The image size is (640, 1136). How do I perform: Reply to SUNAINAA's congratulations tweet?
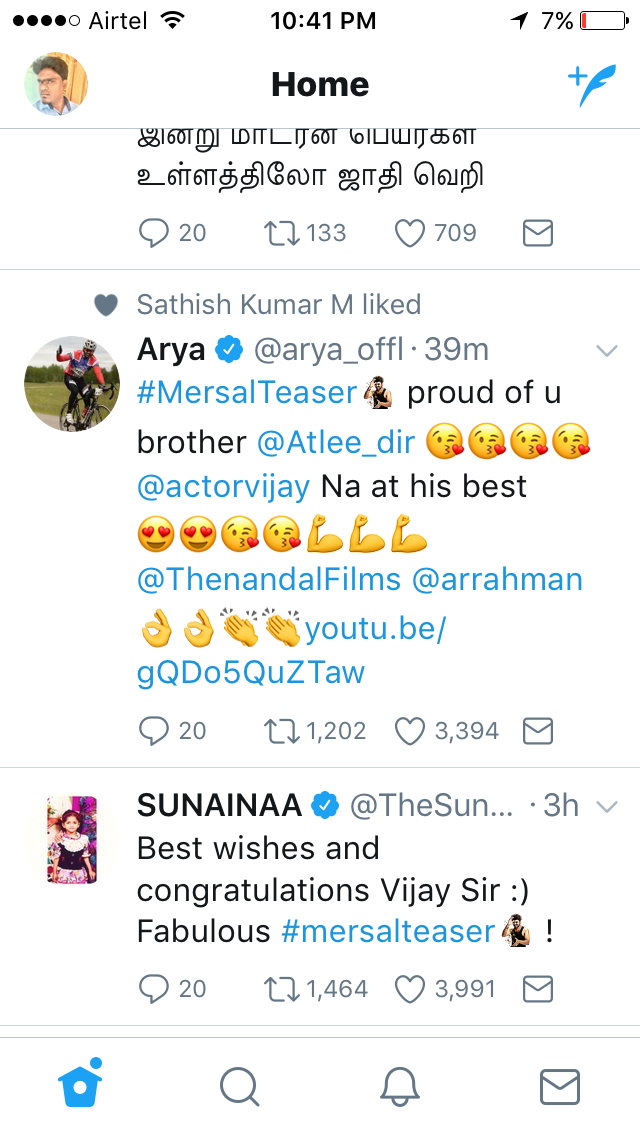(x=154, y=989)
